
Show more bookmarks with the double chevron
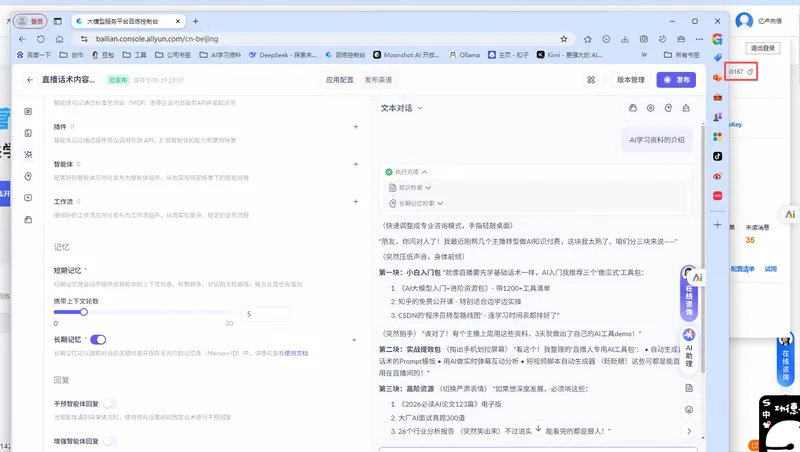click(644, 55)
